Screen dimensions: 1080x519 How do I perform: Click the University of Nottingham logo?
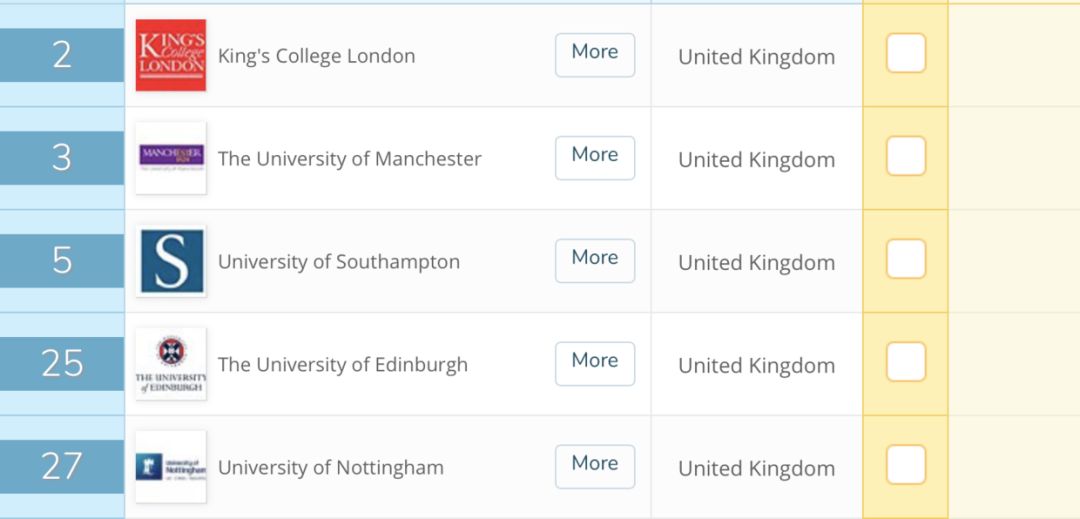coord(171,467)
